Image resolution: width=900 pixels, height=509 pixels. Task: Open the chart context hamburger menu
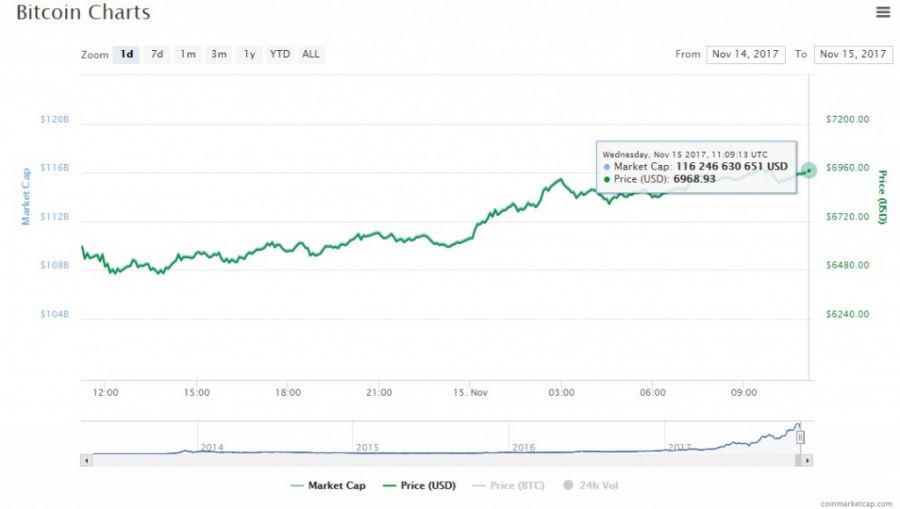(x=883, y=11)
